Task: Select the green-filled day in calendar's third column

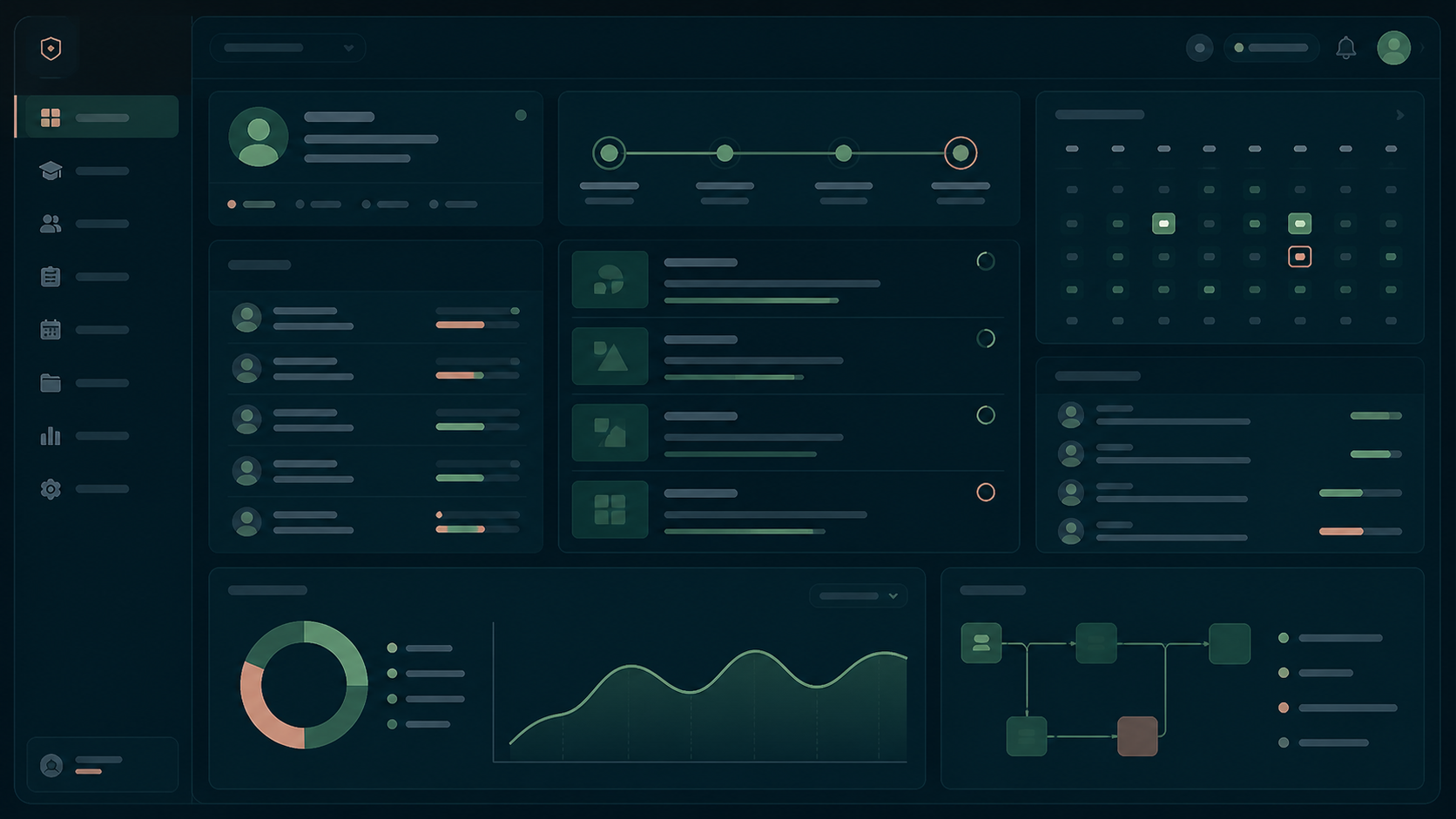Action: [1163, 224]
